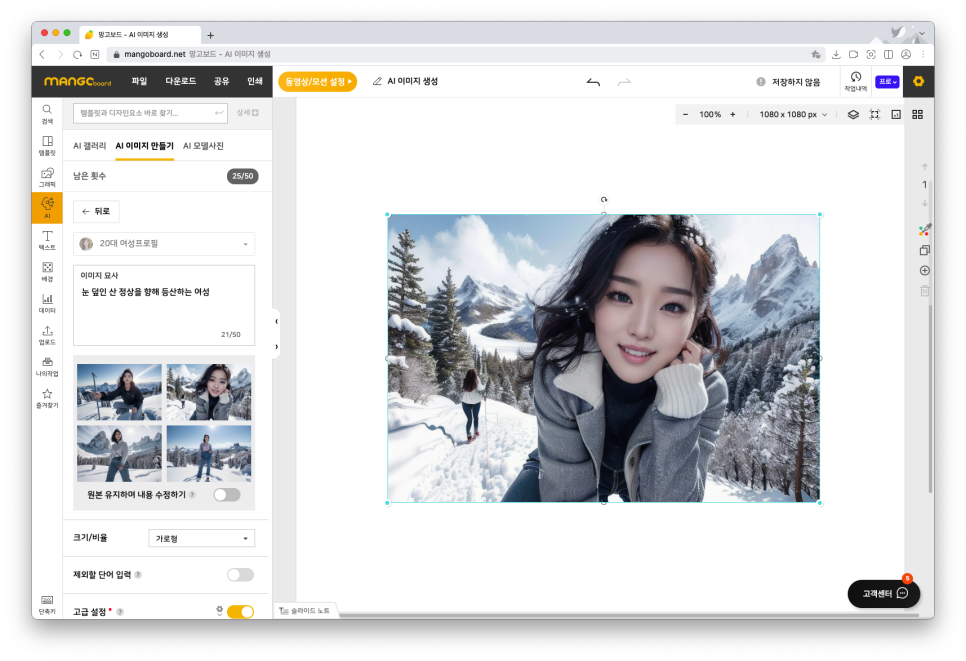The height and width of the screenshot is (661, 966).
Task: Open the 업로드 upload panel
Action: coord(47,335)
